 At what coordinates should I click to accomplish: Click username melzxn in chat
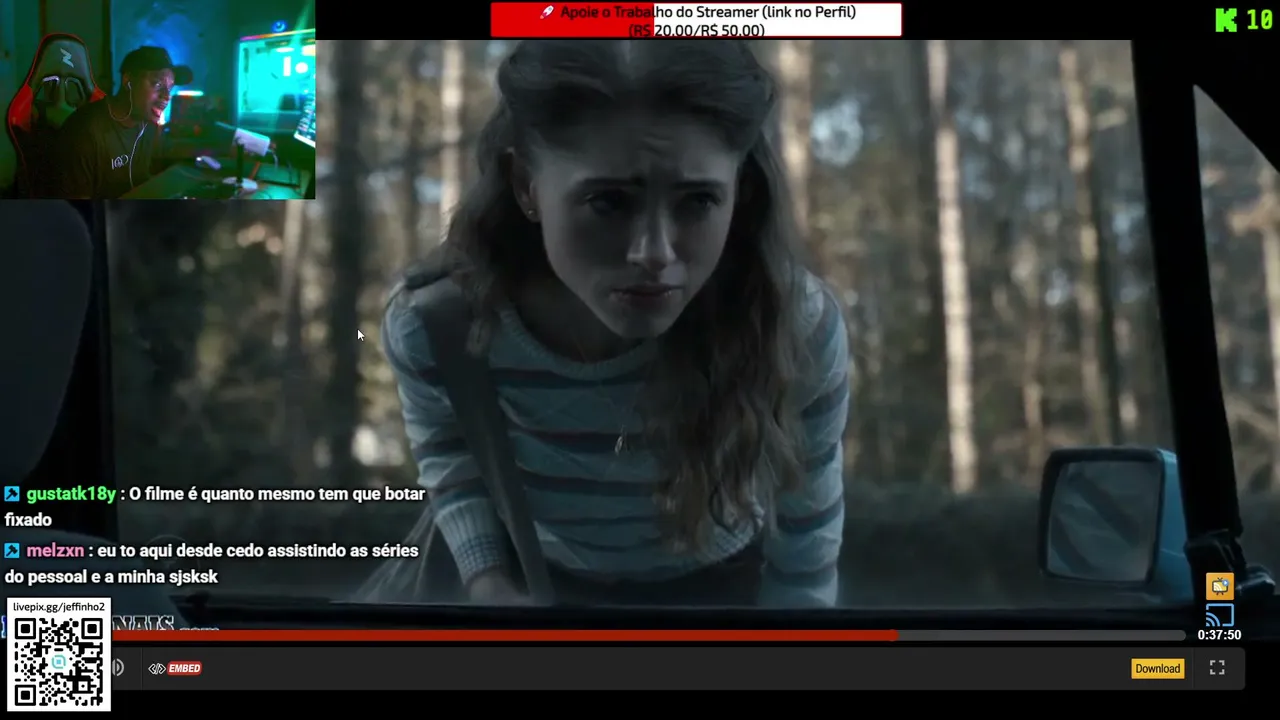[x=55, y=551]
